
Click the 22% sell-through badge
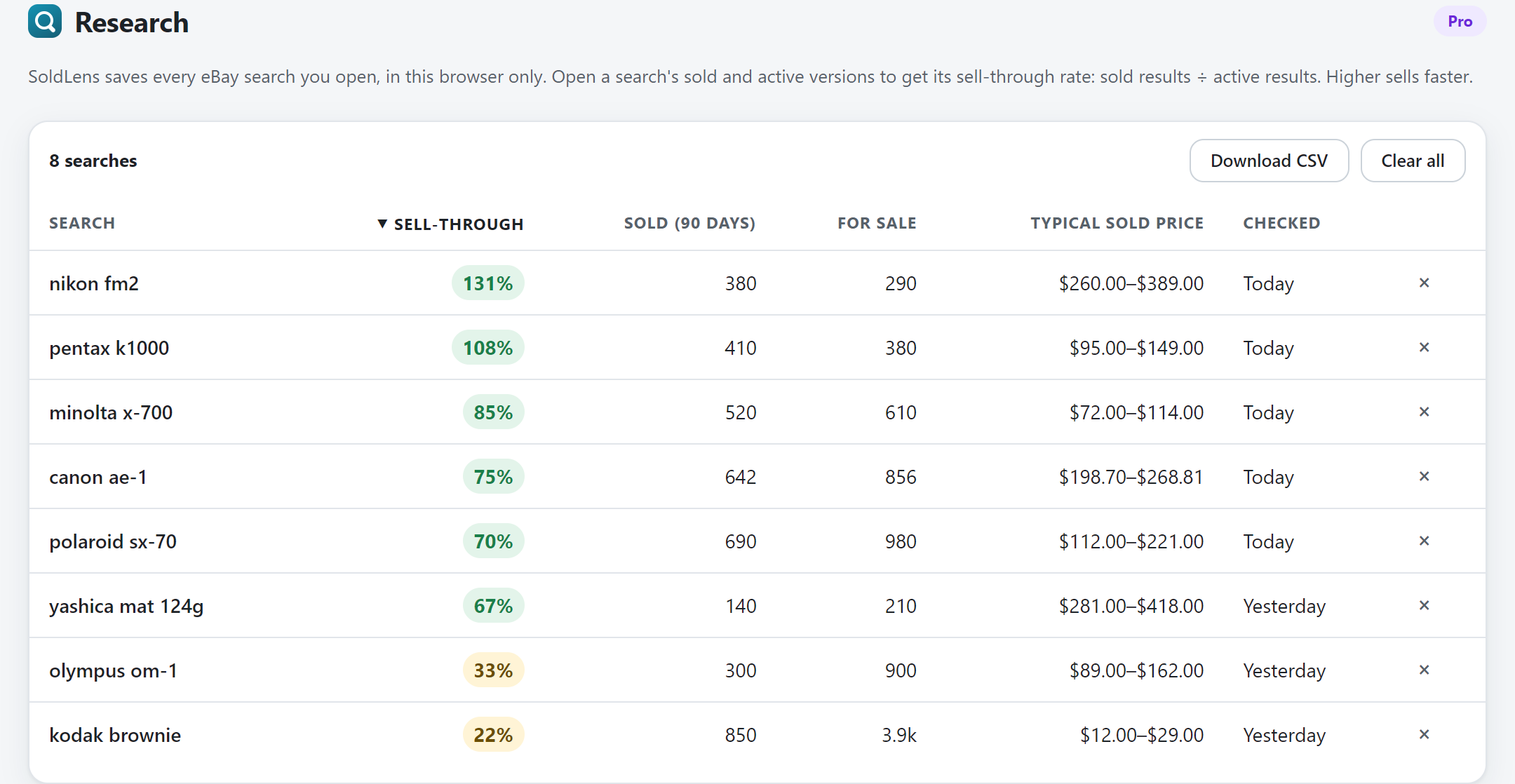click(494, 734)
